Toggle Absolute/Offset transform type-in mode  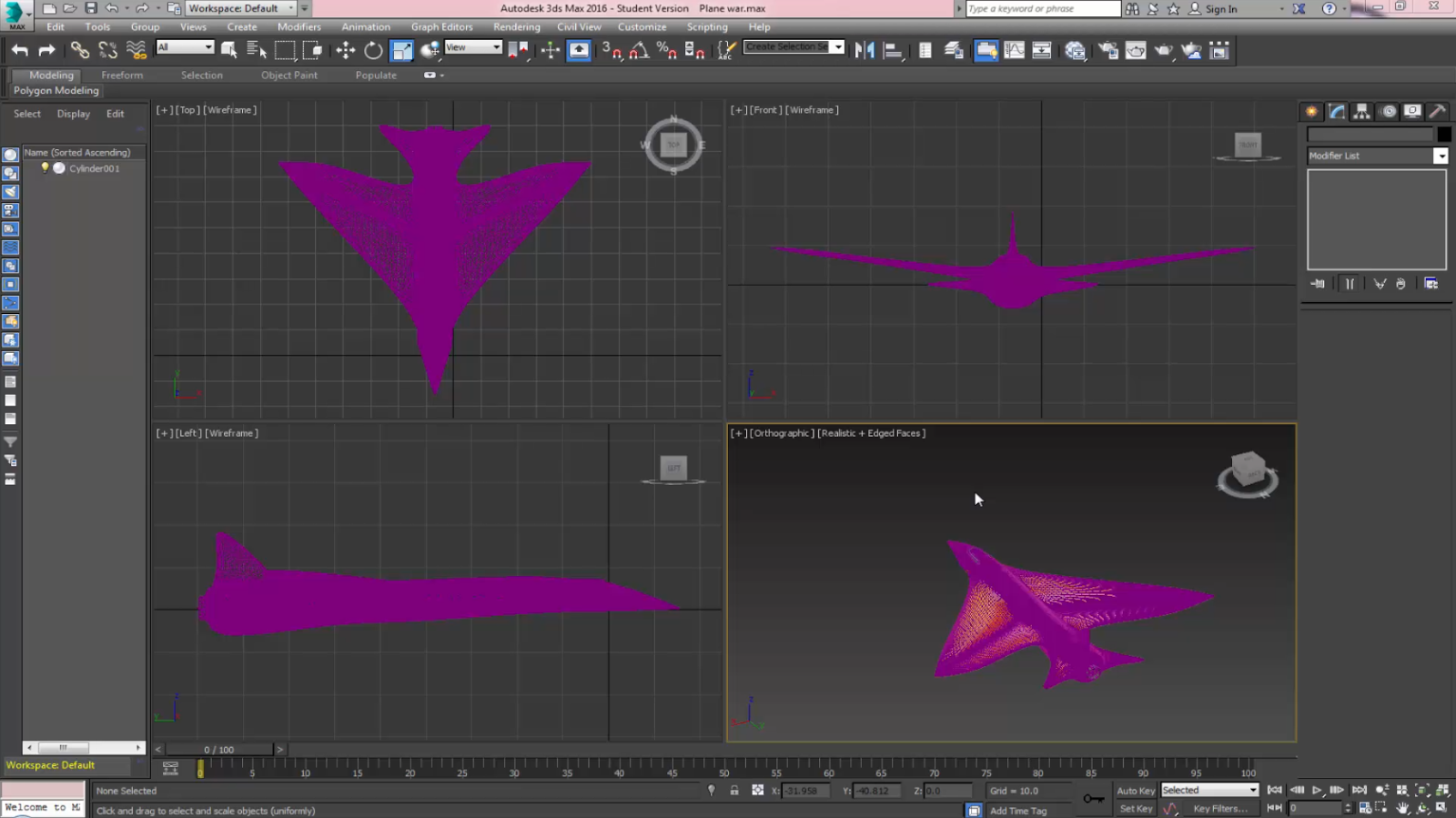(757, 790)
